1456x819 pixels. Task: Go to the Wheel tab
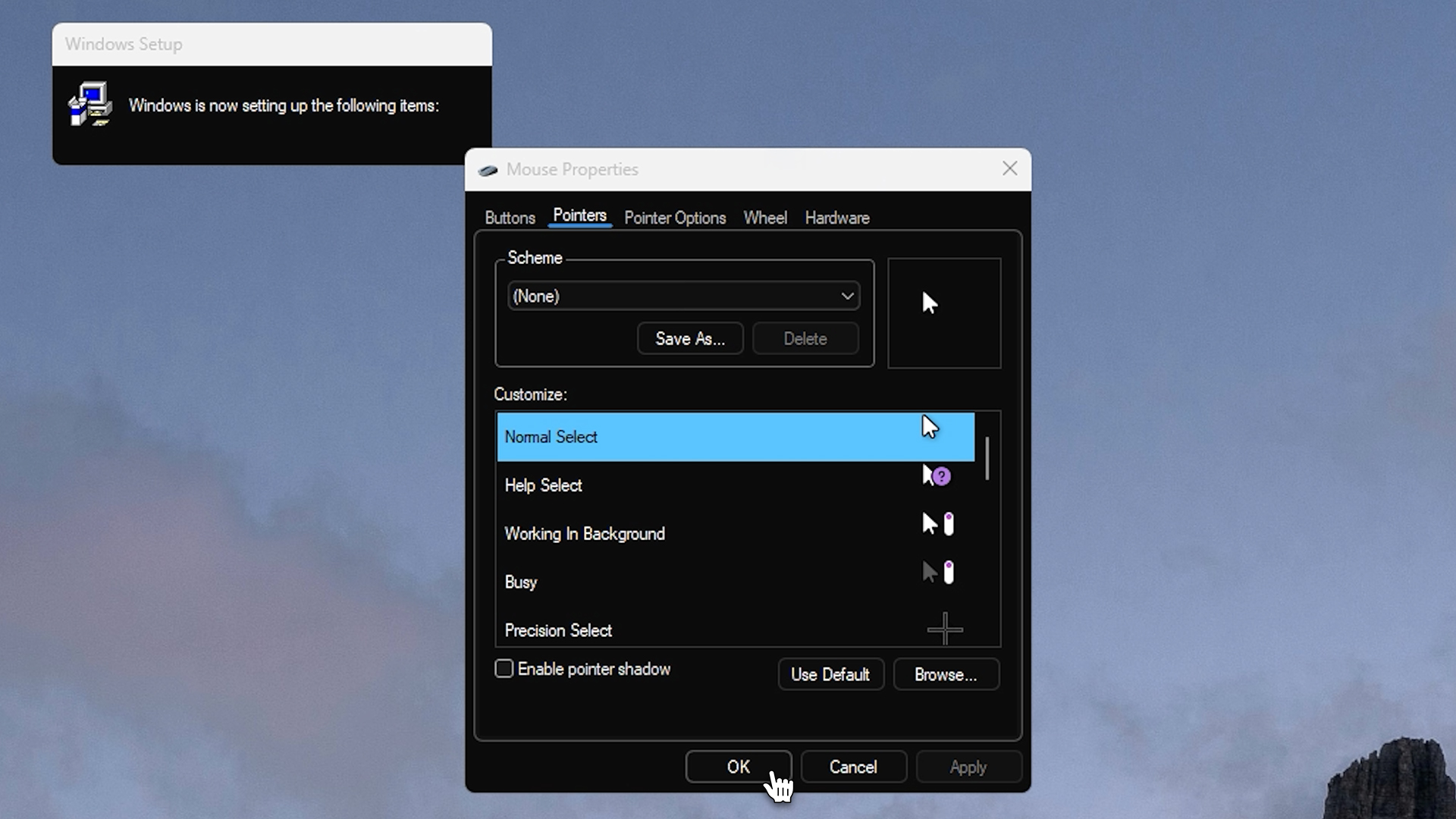tap(765, 218)
